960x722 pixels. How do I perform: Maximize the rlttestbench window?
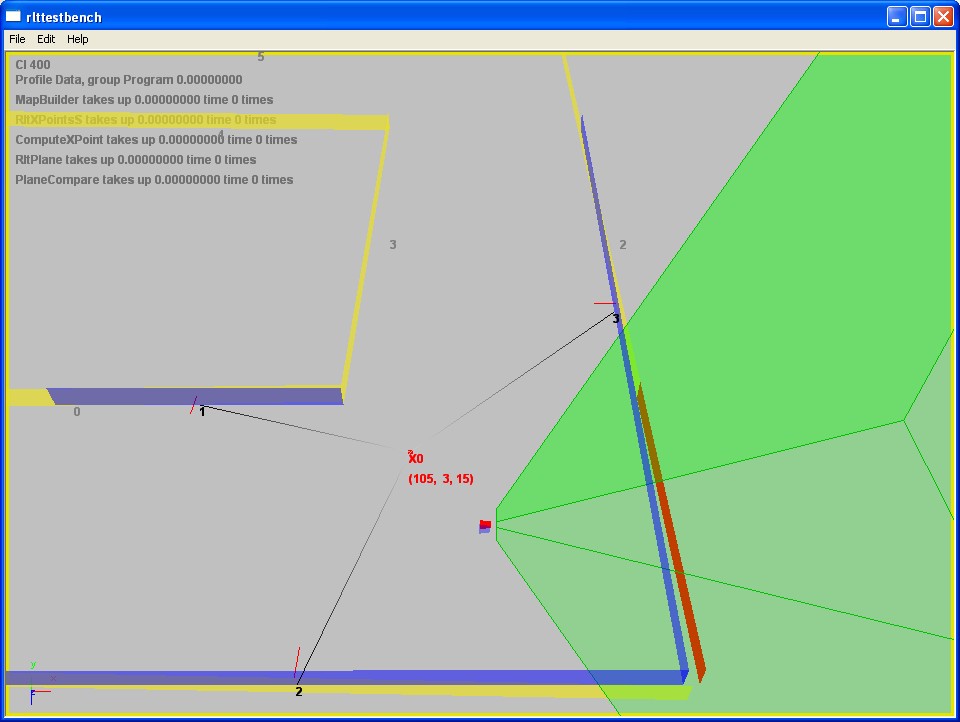pyautogui.click(x=919, y=16)
